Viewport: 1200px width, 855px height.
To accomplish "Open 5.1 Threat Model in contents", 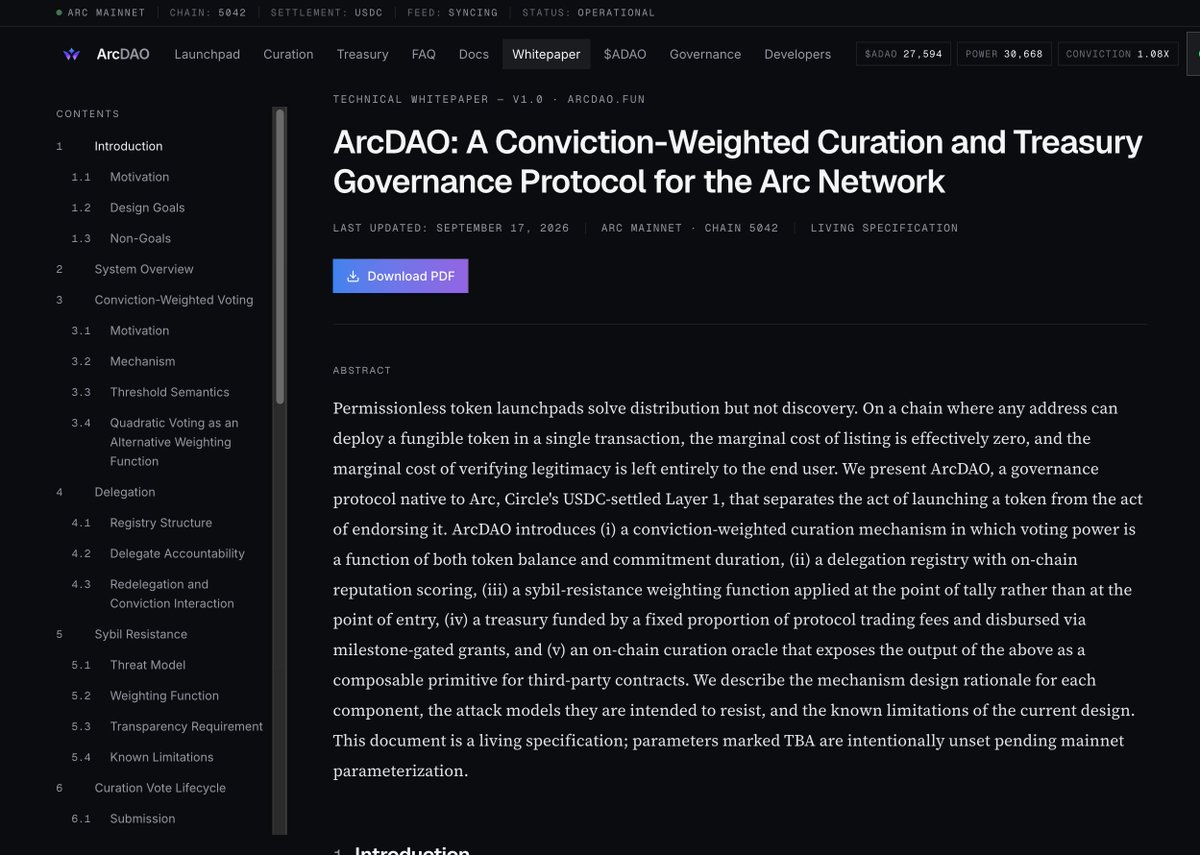I will [x=147, y=665].
